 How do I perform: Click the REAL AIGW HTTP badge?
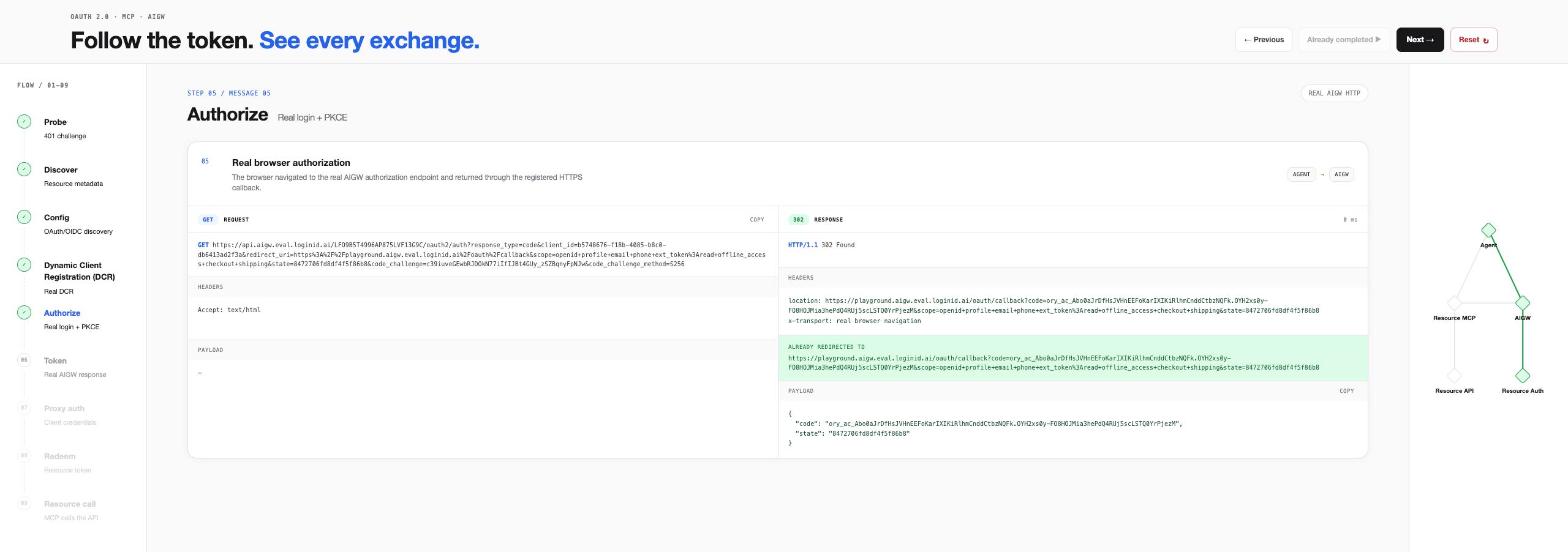1334,93
